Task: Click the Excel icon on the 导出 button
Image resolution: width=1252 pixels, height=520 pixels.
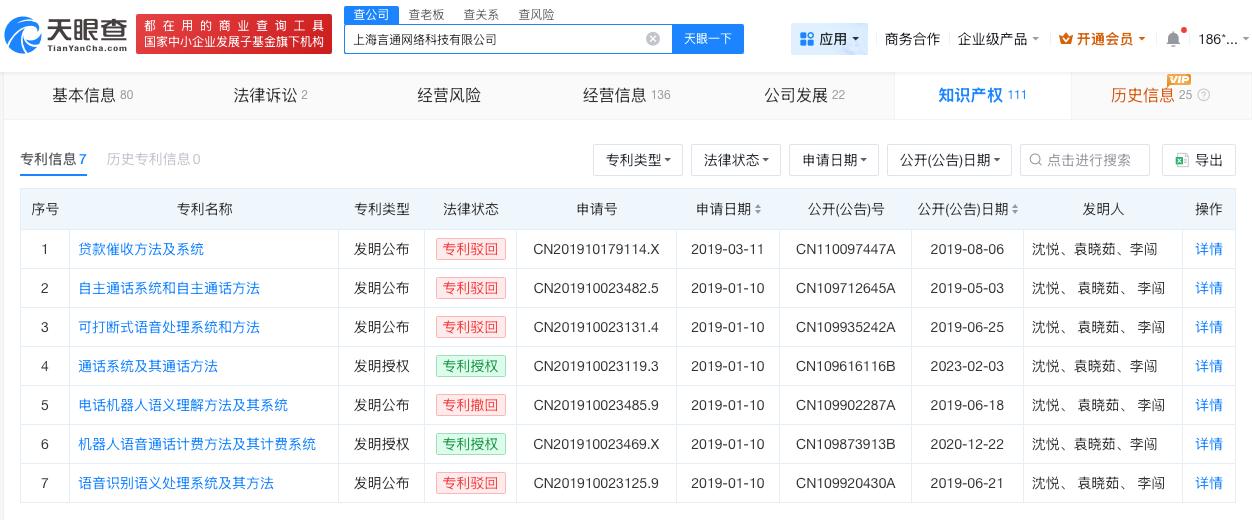Action: 1181,160
